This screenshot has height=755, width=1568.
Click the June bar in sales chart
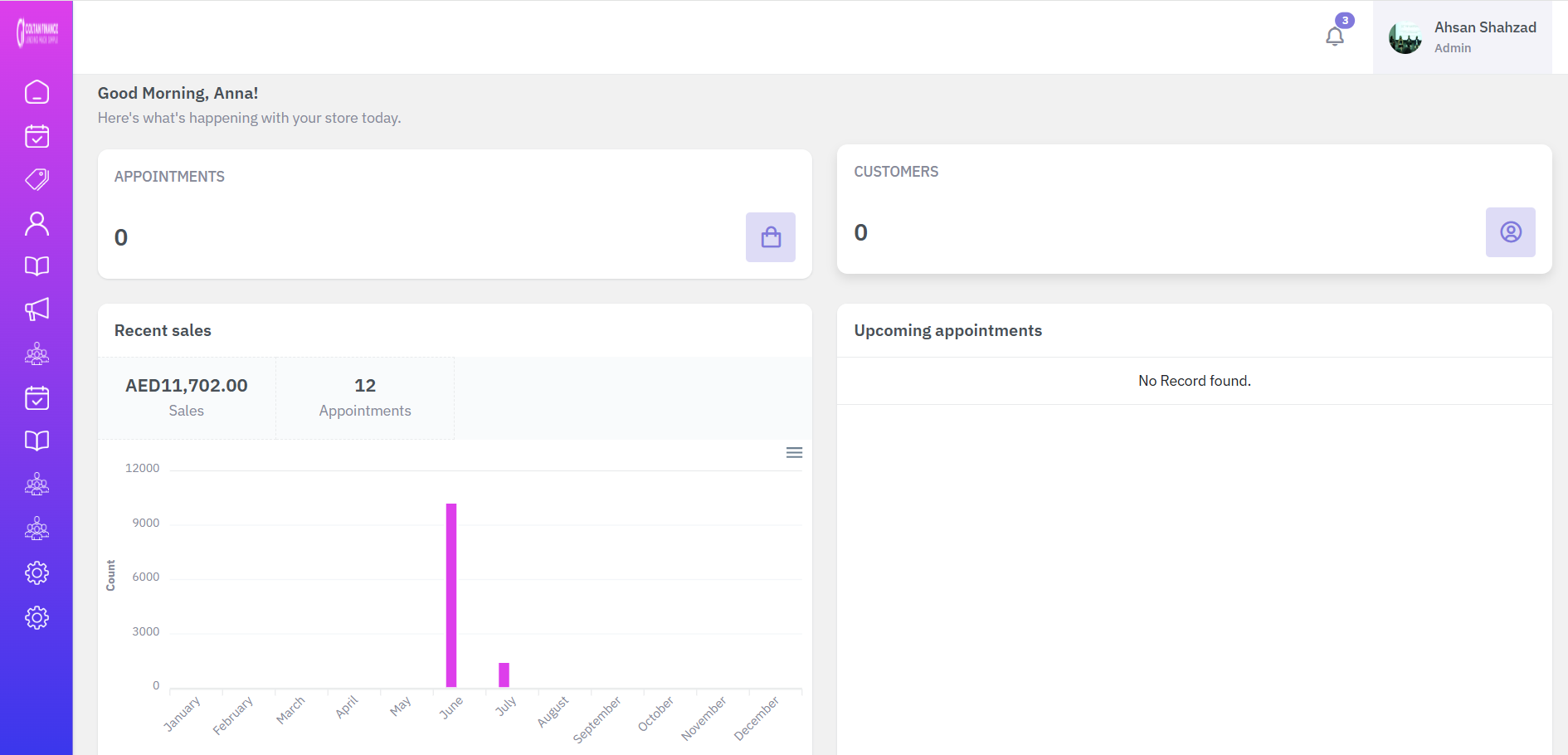(451, 595)
